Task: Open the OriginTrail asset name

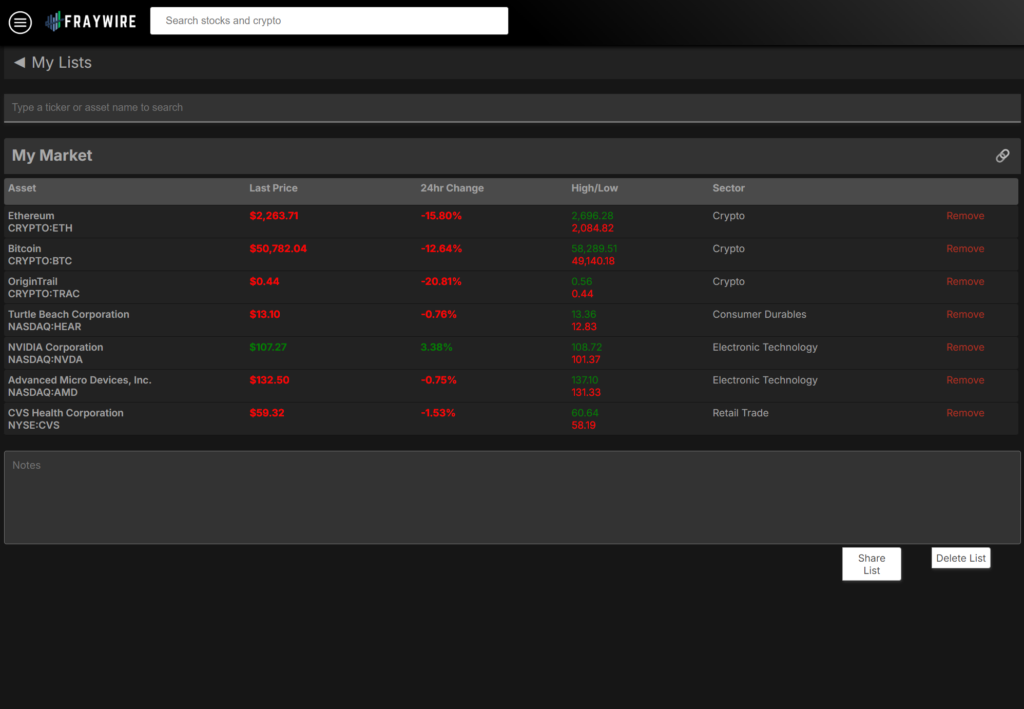Action: (x=33, y=281)
